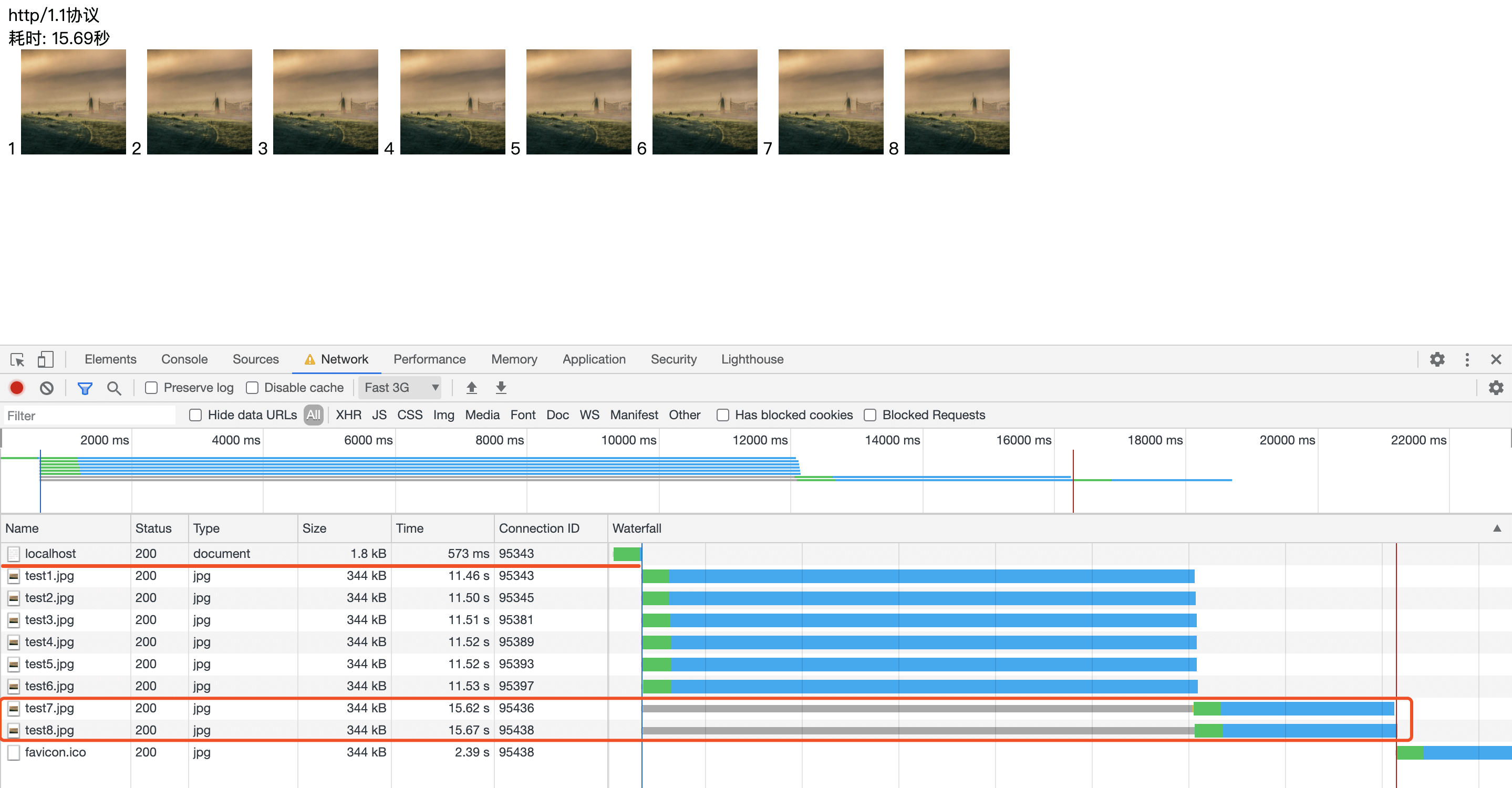Viewport: 1512px width, 788px height.
Task: Sort by Connection ID column header
Action: (x=551, y=528)
